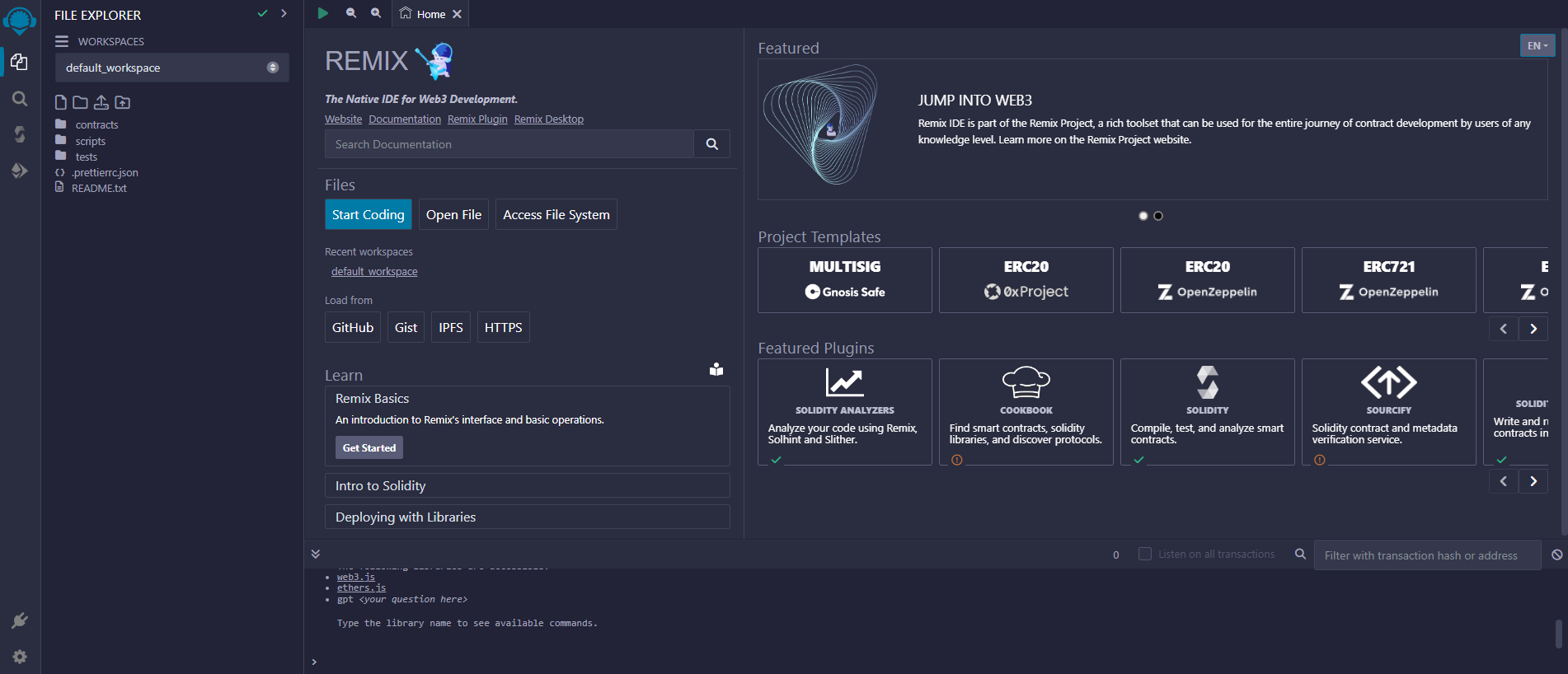Toggle Listen on all transactions checkbox
Image resolution: width=1568 pixels, height=674 pixels.
1145,554
